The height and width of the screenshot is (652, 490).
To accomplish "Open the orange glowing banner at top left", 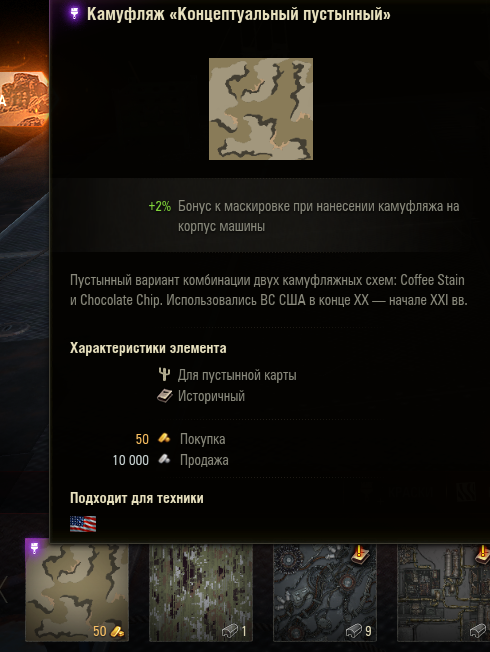I will pyautogui.click(x=24, y=99).
